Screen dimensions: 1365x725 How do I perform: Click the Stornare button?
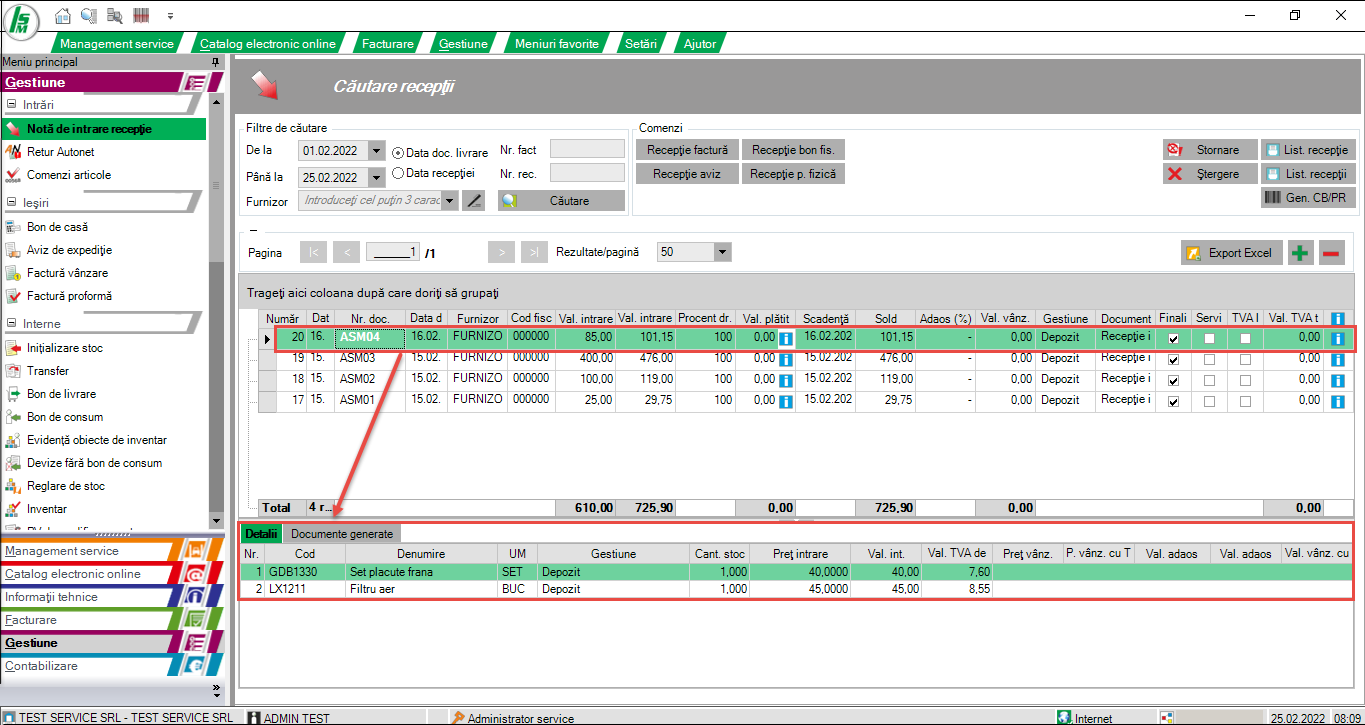coord(1209,150)
